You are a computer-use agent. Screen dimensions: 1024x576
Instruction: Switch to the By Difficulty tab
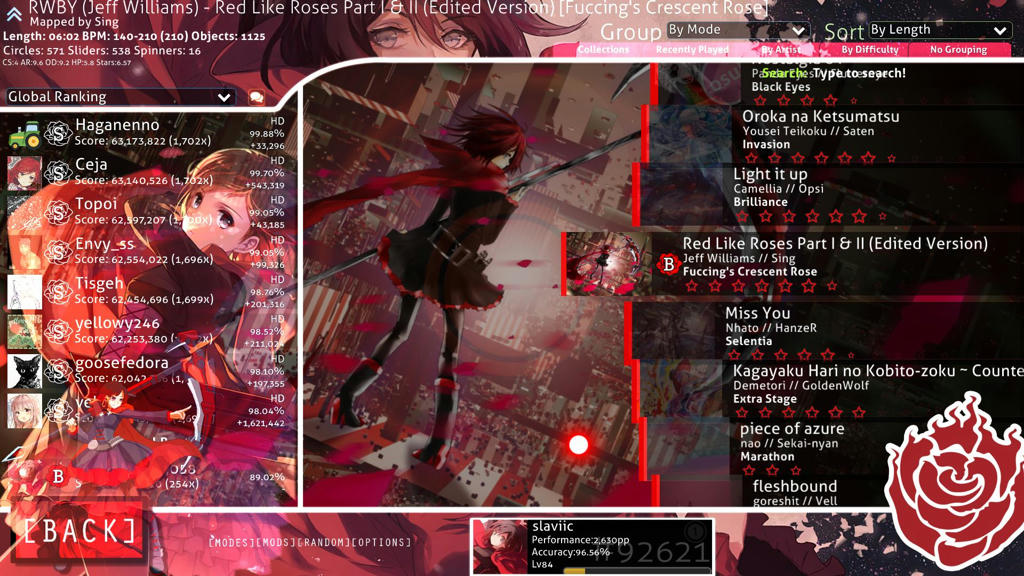click(870, 50)
